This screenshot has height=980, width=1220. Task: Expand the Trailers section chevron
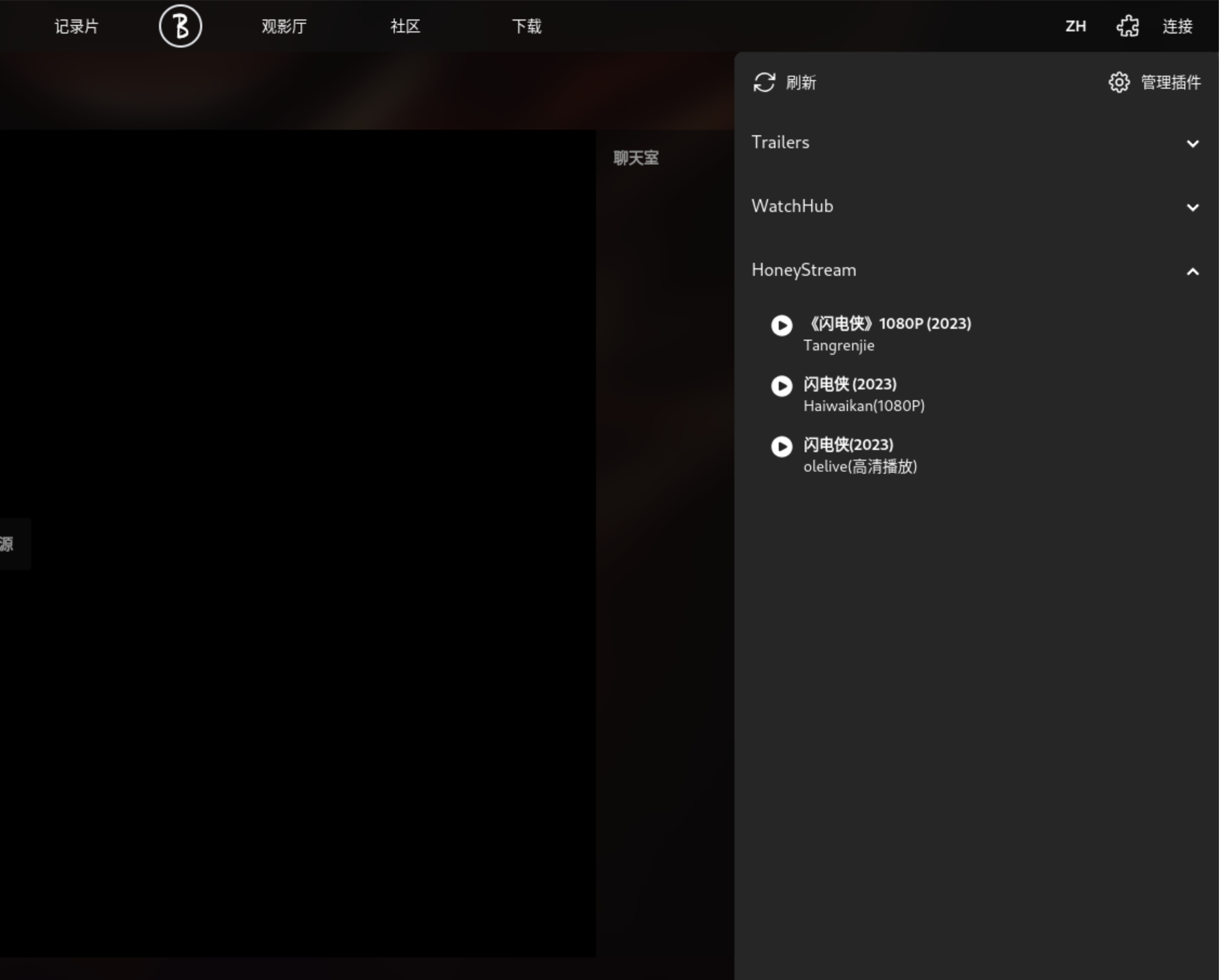(1192, 144)
